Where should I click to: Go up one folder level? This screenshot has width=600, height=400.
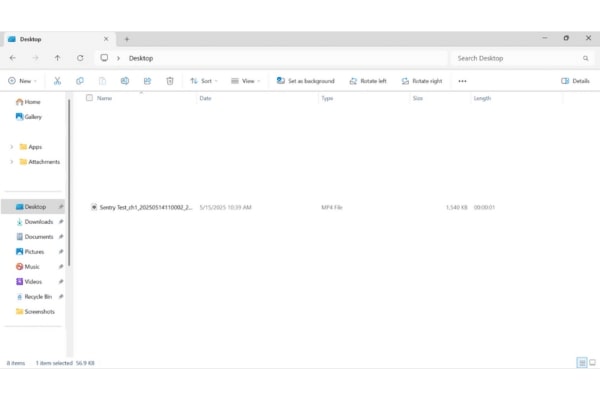click(x=57, y=58)
